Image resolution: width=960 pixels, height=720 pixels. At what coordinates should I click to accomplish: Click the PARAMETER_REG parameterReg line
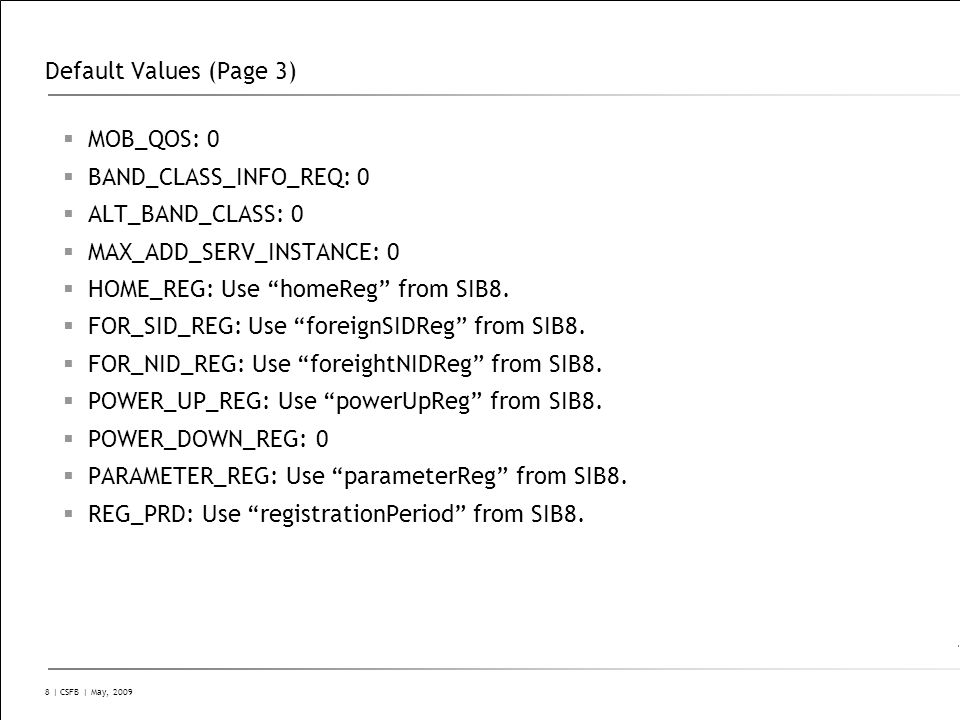(358, 476)
